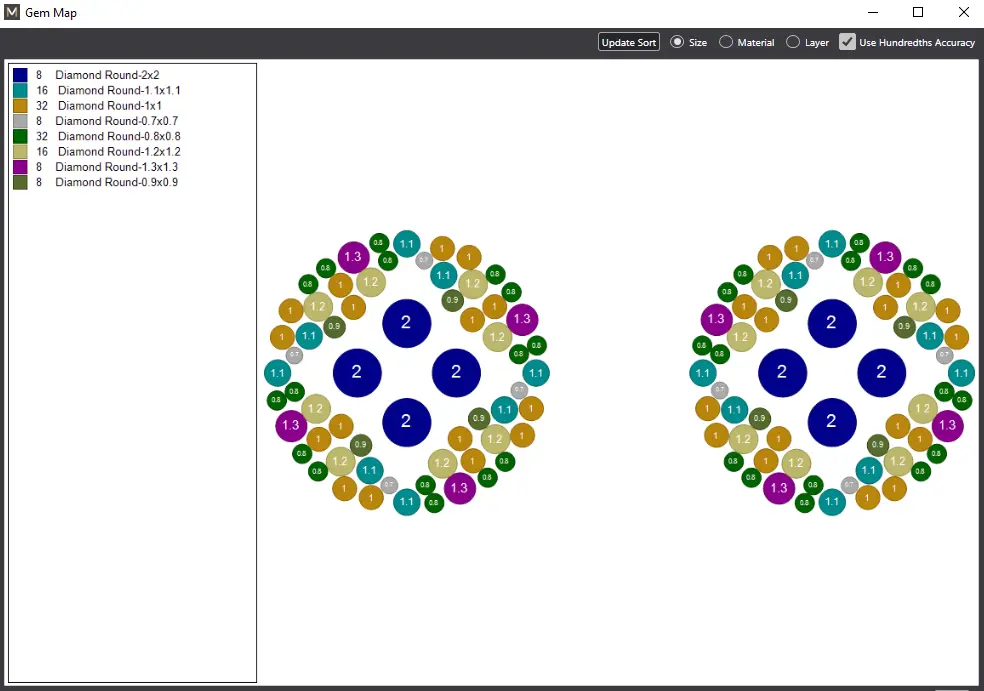Click the bottom 1.3 purple gem in right cluster
984x691 pixels.
(779, 488)
